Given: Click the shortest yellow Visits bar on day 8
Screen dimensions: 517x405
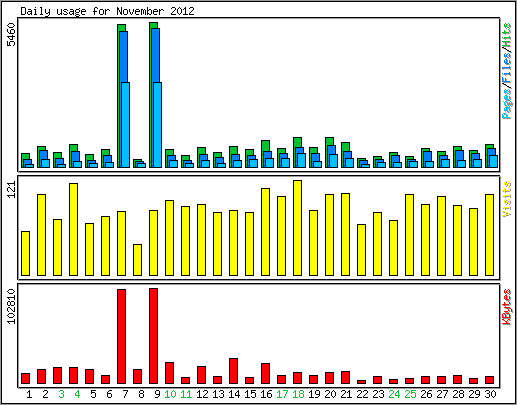Looking at the screenshot, I should 138,260.
